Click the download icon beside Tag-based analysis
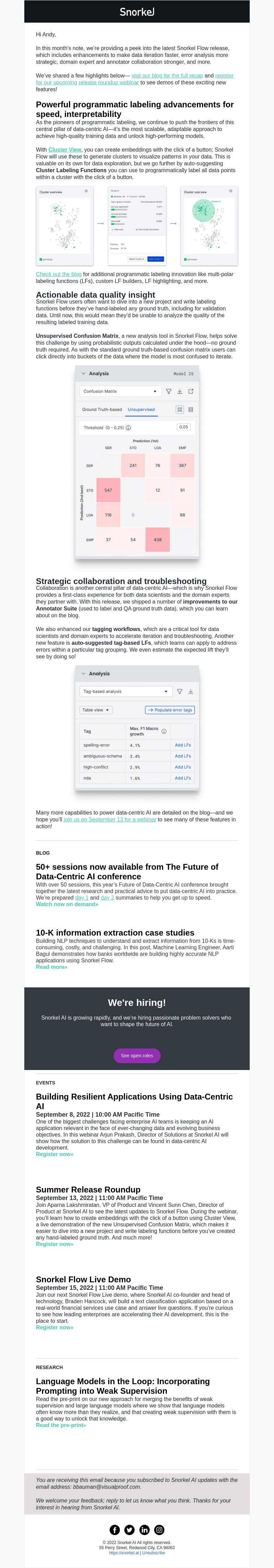The image size is (274, 1568). pyautogui.click(x=191, y=691)
